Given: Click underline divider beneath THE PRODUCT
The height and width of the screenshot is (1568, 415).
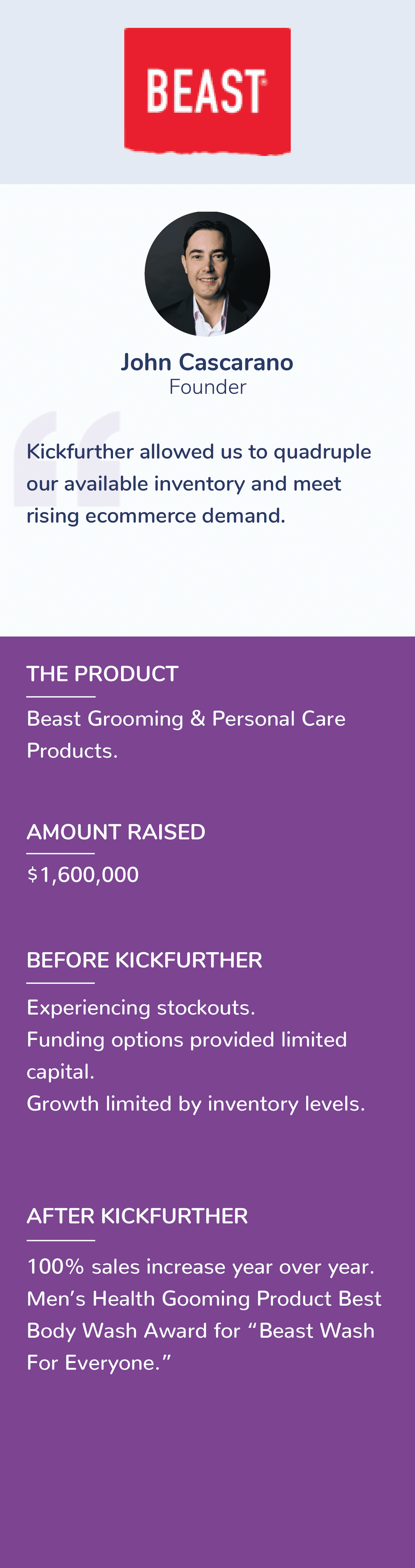Looking at the screenshot, I should (61, 696).
